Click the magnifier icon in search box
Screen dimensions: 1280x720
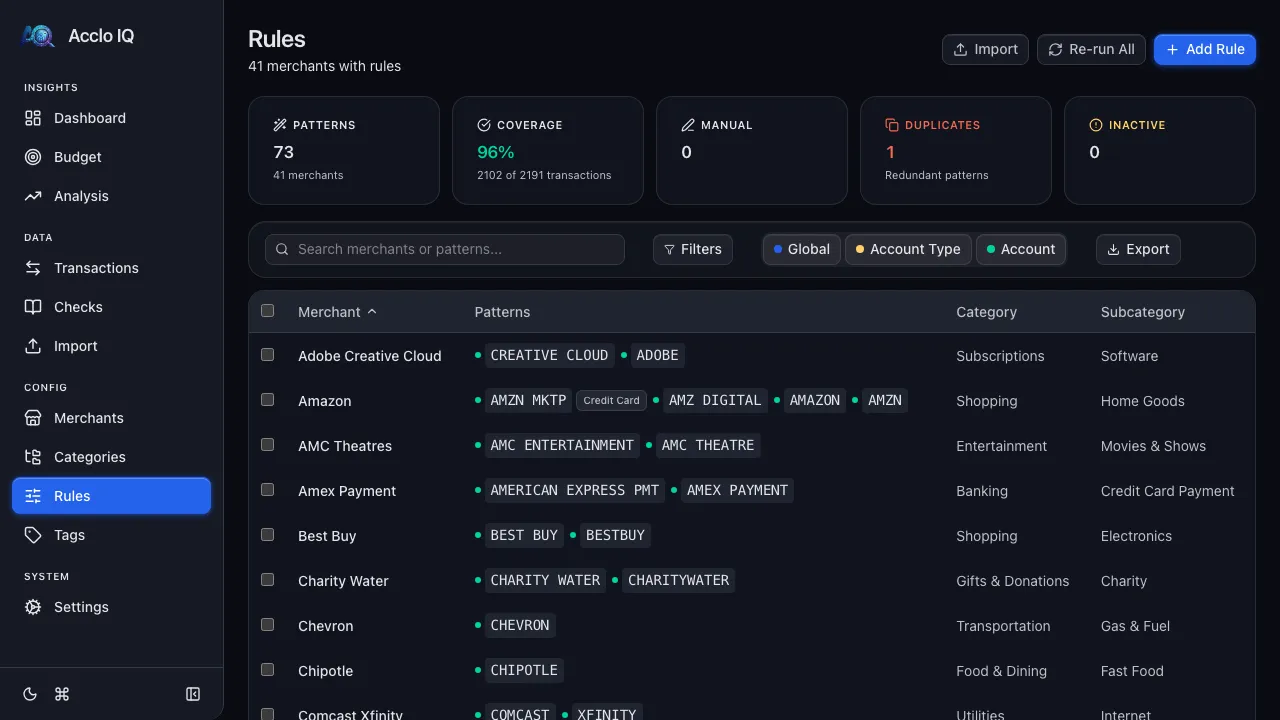coord(282,249)
